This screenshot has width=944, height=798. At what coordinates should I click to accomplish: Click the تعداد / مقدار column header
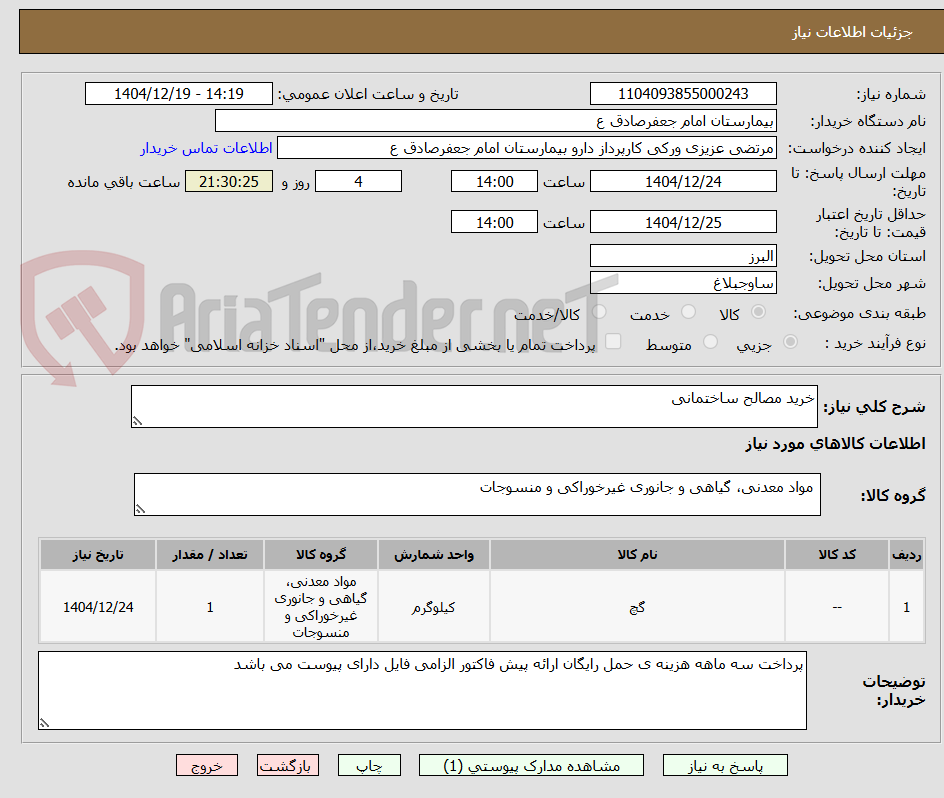[x=210, y=555]
